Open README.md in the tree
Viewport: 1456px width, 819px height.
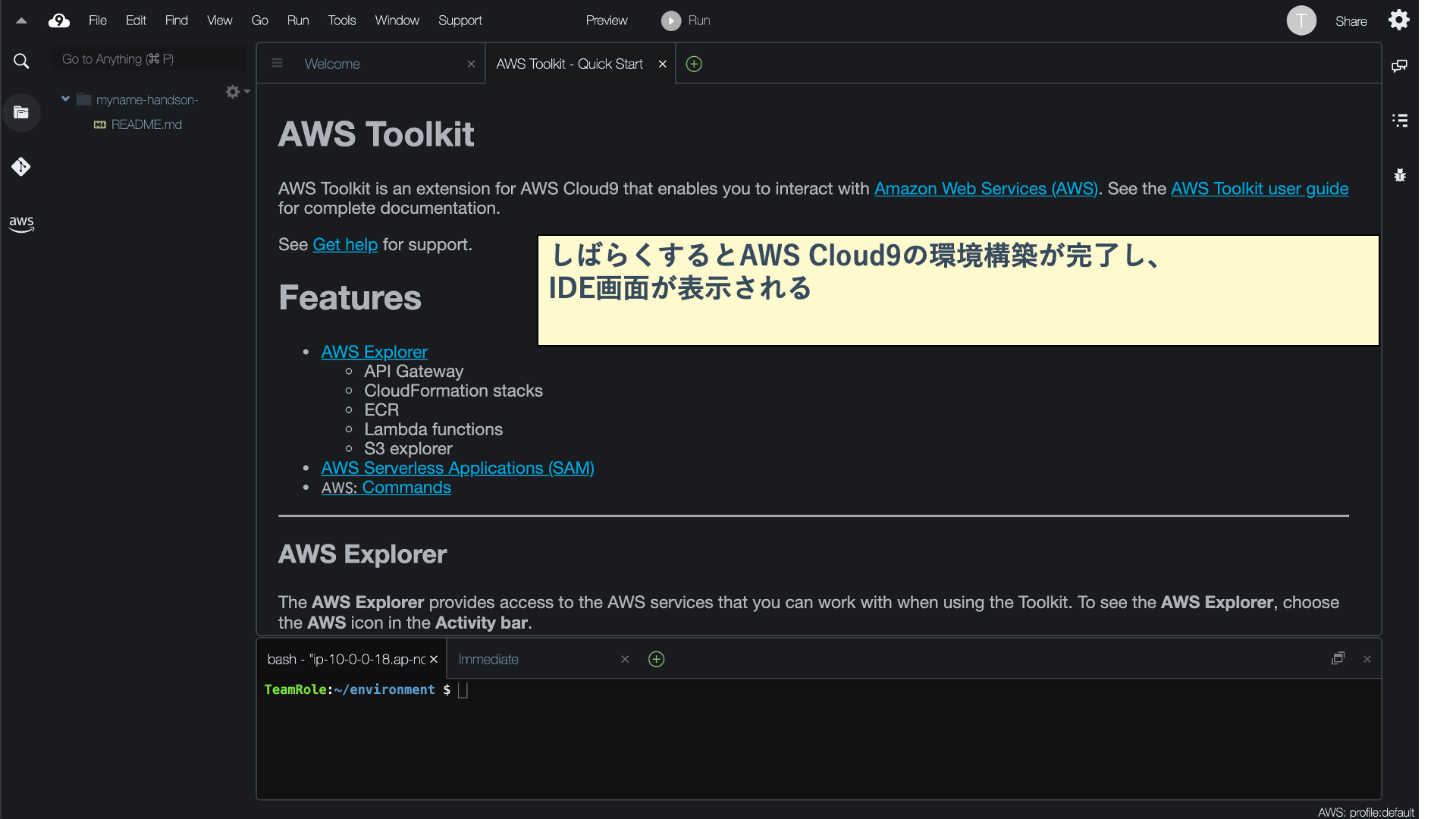[x=146, y=124]
